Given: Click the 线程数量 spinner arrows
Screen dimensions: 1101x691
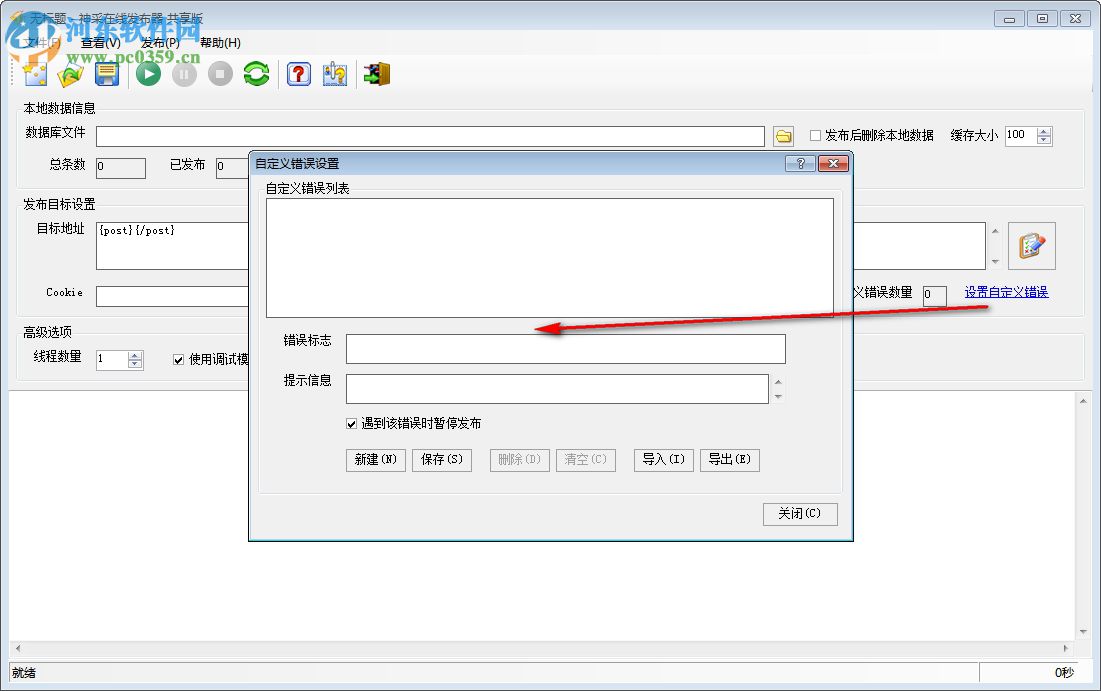Looking at the screenshot, I should tap(136, 360).
